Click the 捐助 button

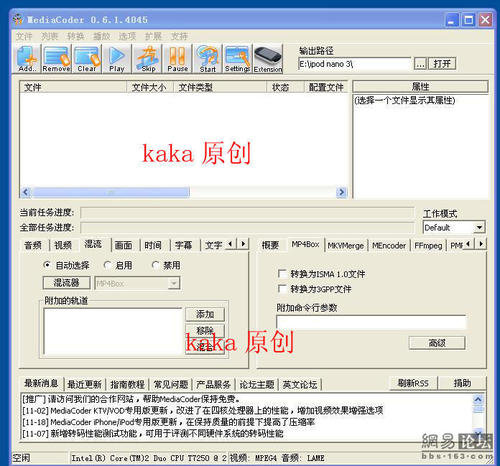coord(462,383)
